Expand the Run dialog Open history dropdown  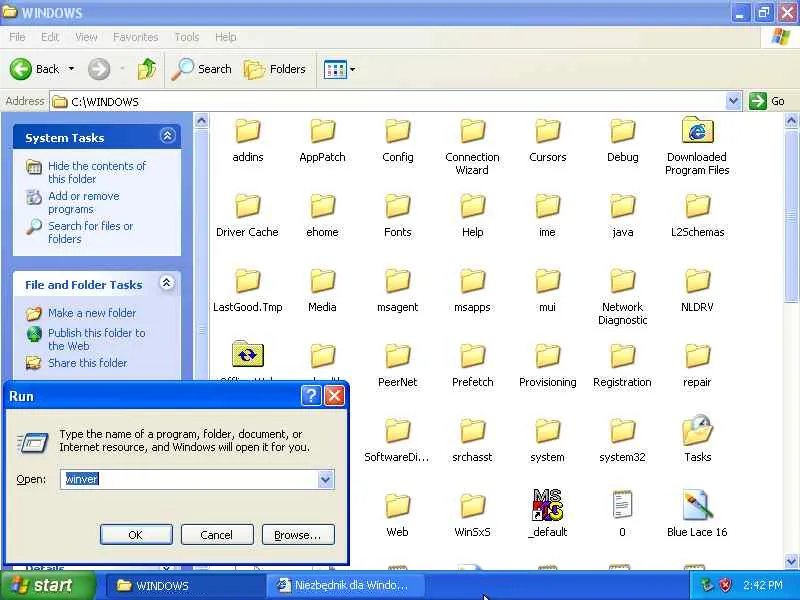pyautogui.click(x=326, y=479)
